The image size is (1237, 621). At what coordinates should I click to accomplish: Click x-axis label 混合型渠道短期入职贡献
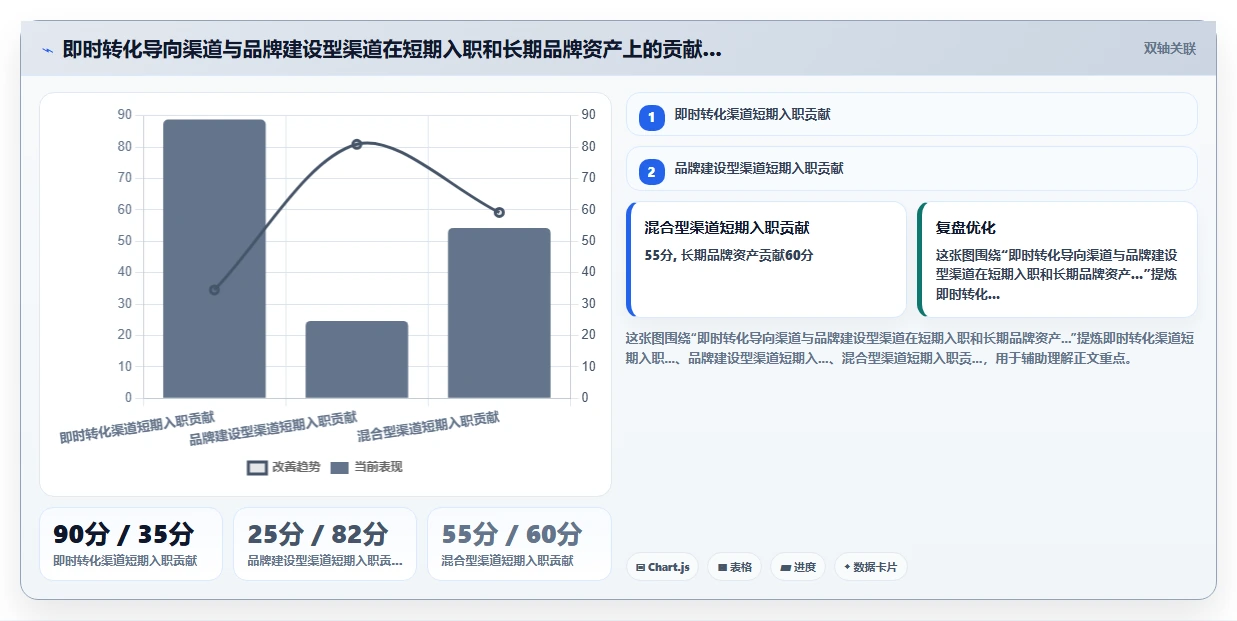tap(428, 426)
